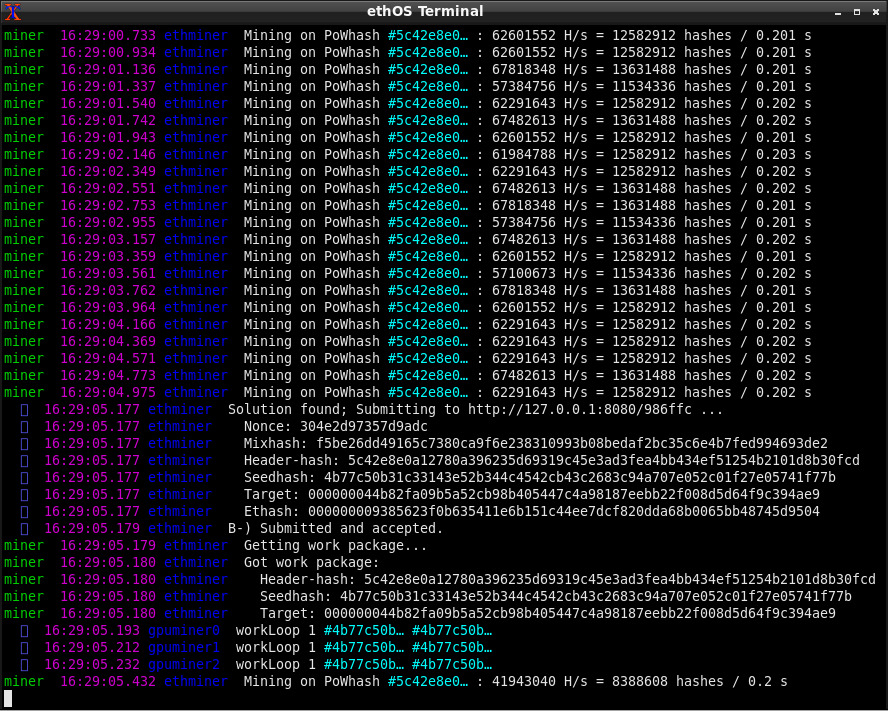The height and width of the screenshot is (711, 888).
Task: Click the Mixhash line
Action: click(x=424, y=444)
